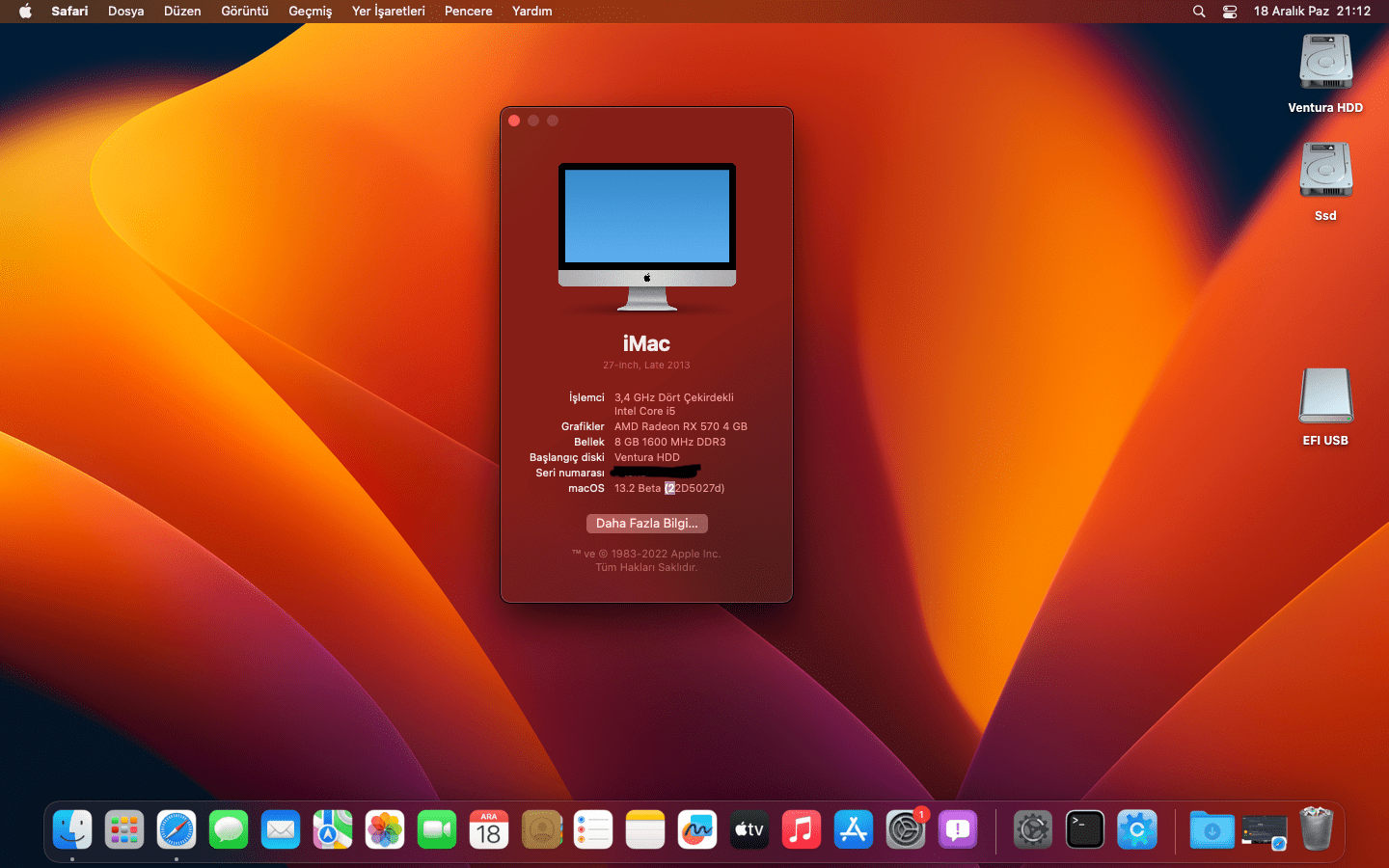Open the Apple menu

pyautogui.click(x=25, y=12)
